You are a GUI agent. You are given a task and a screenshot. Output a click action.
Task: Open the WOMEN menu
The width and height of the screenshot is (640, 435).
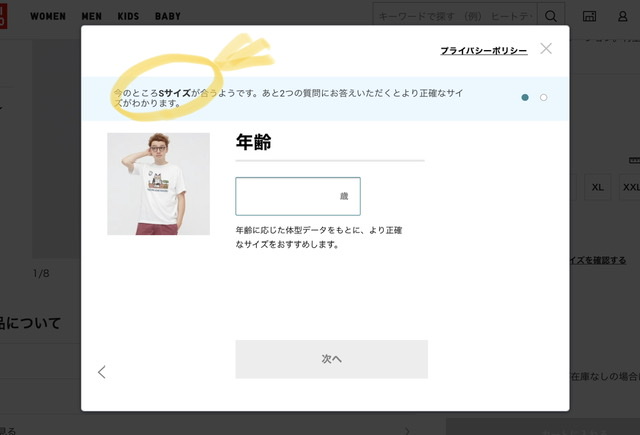pyautogui.click(x=48, y=17)
